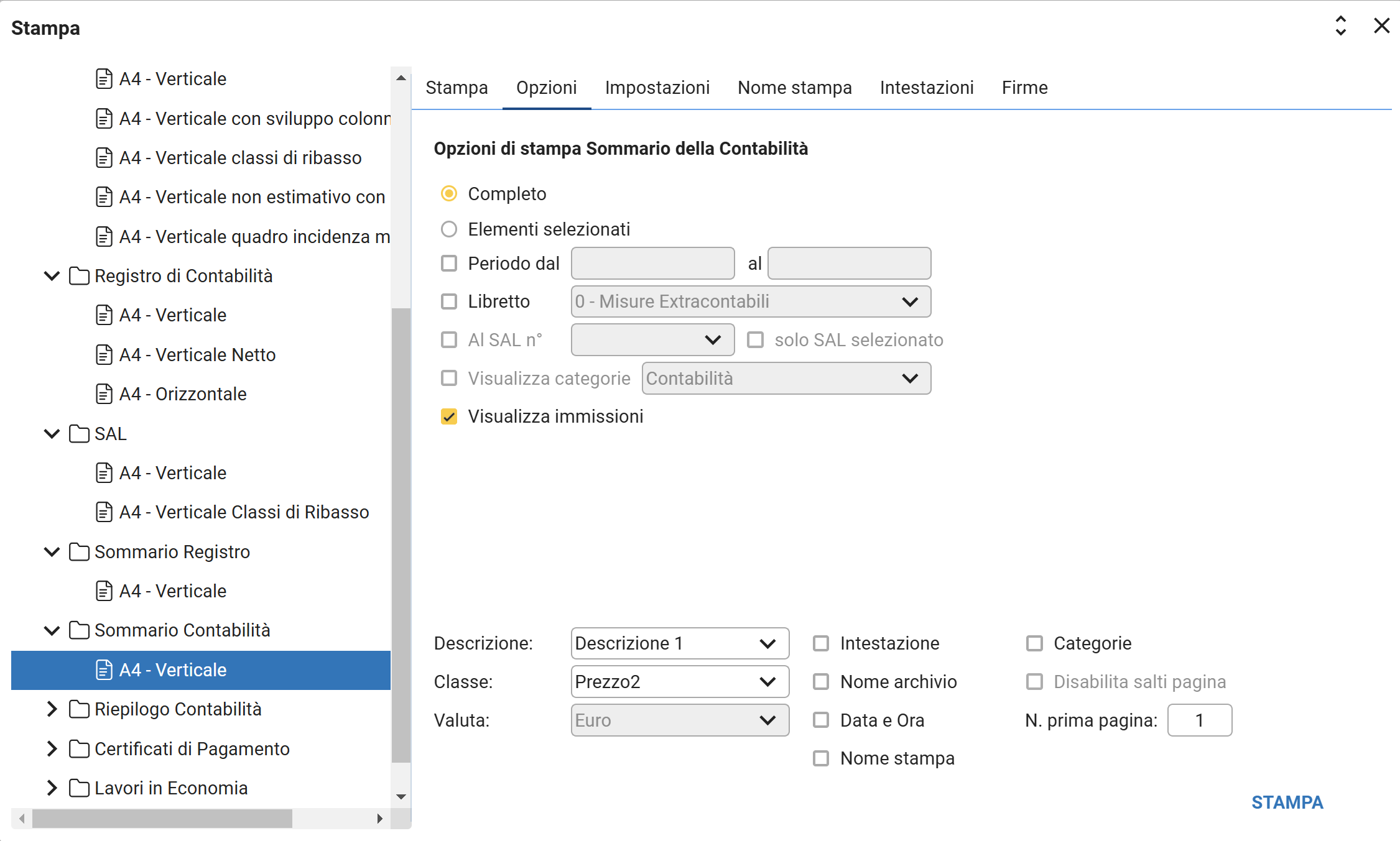The width and height of the screenshot is (1400, 841).
Task: Select the Elementi selezionati radio button
Action: (449, 229)
